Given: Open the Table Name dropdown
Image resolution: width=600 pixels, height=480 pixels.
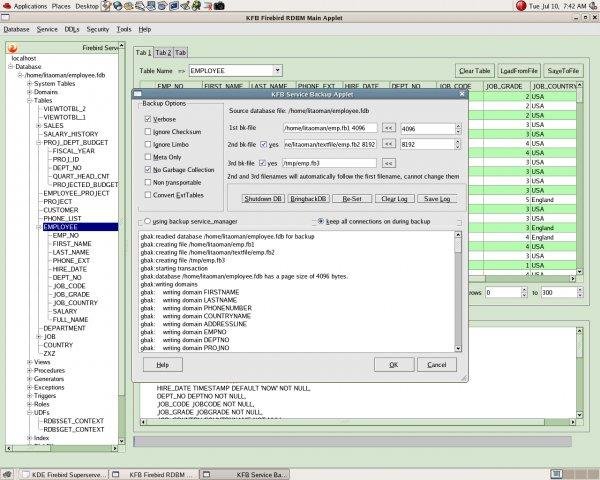Looking at the screenshot, I should [x=277, y=71].
